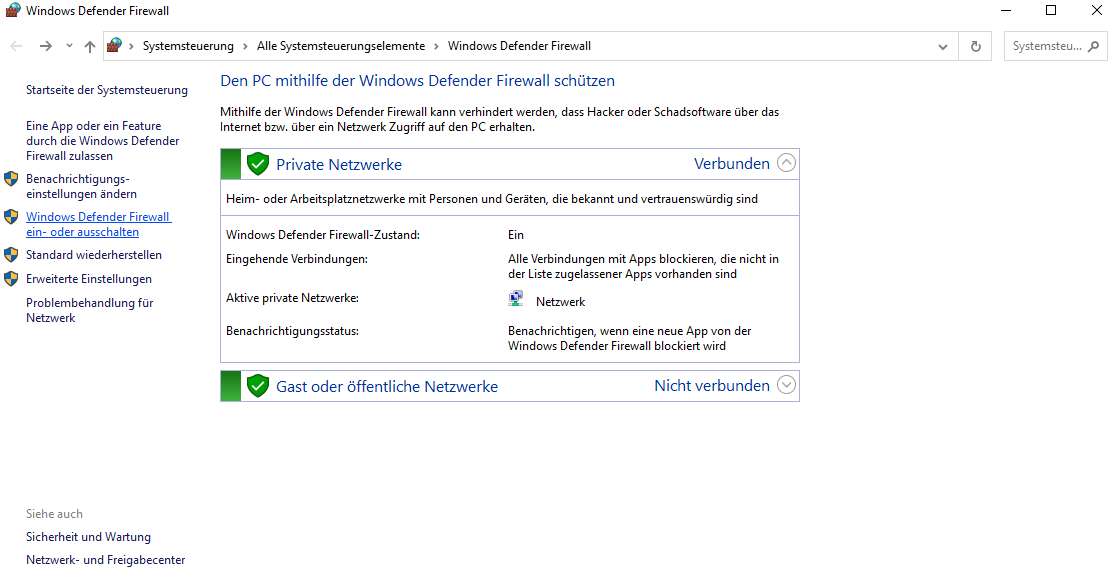The image size is (1115, 579).
Task: Open Erweiterte Einstellungen
Action: coord(89,279)
